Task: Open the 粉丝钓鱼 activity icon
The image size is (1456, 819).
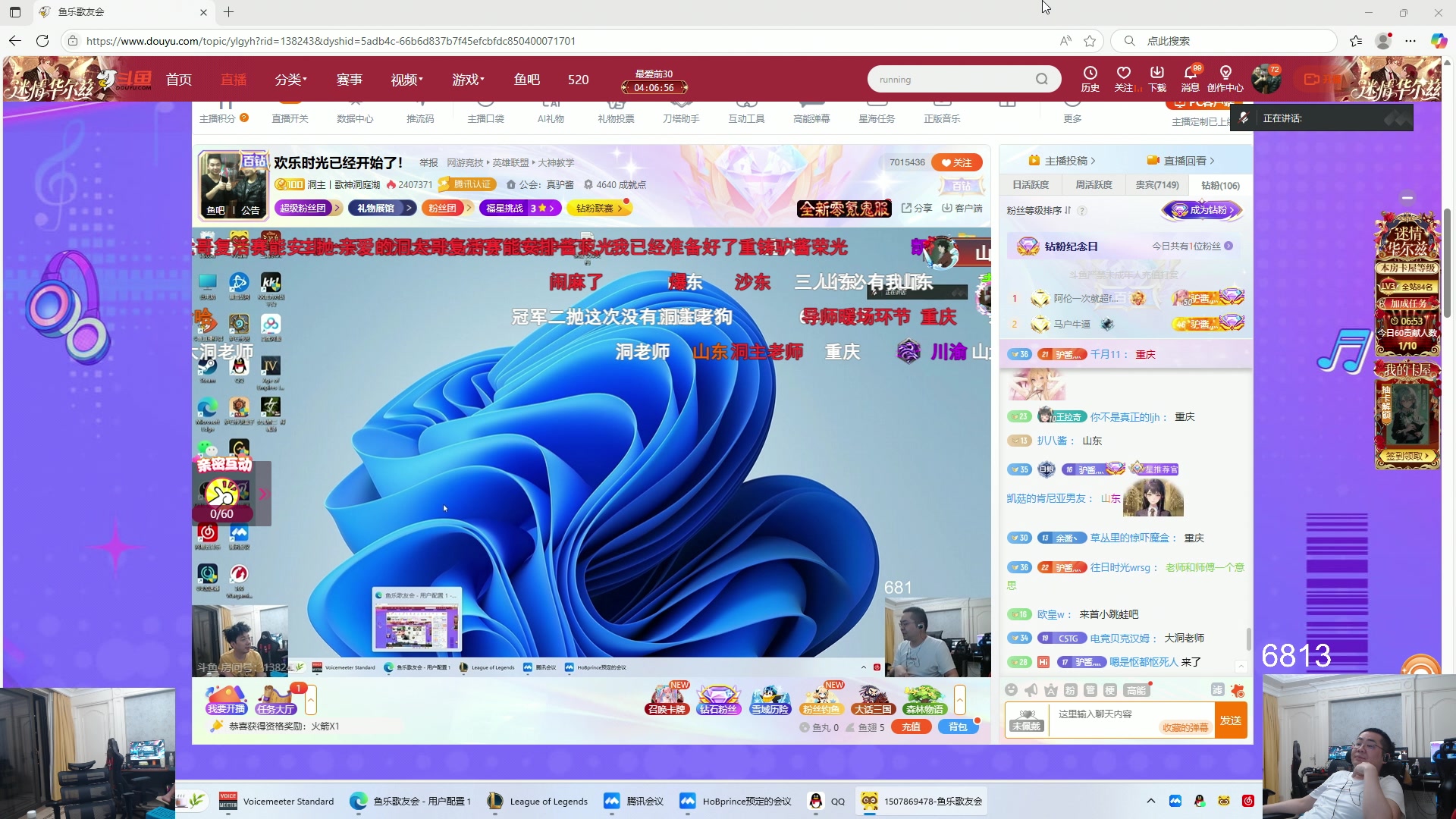Action: pyautogui.click(x=821, y=700)
